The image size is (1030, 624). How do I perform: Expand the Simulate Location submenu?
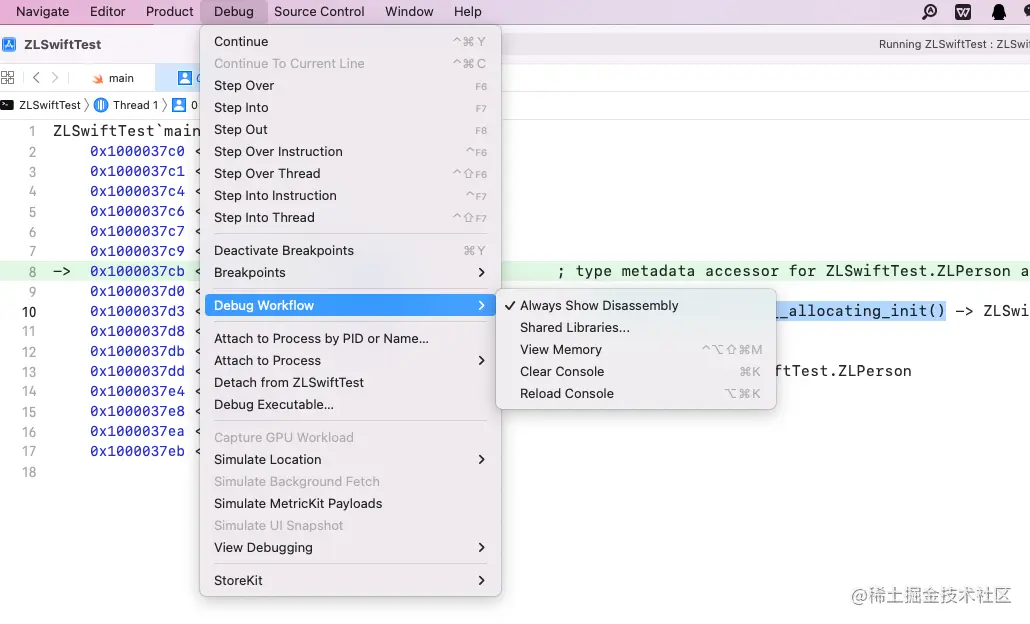click(x=350, y=460)
